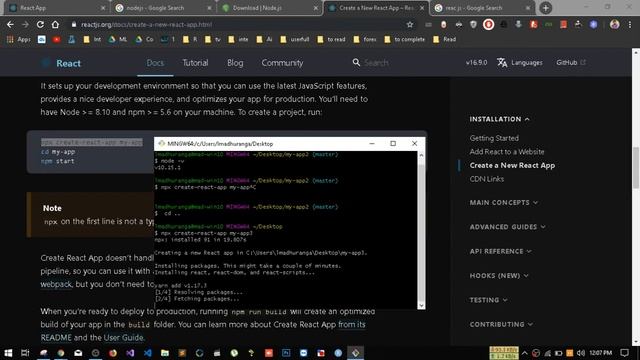Click the terminal scrollbar down arrow
Screen dimensions: 640x360
[x=421, y=305]
